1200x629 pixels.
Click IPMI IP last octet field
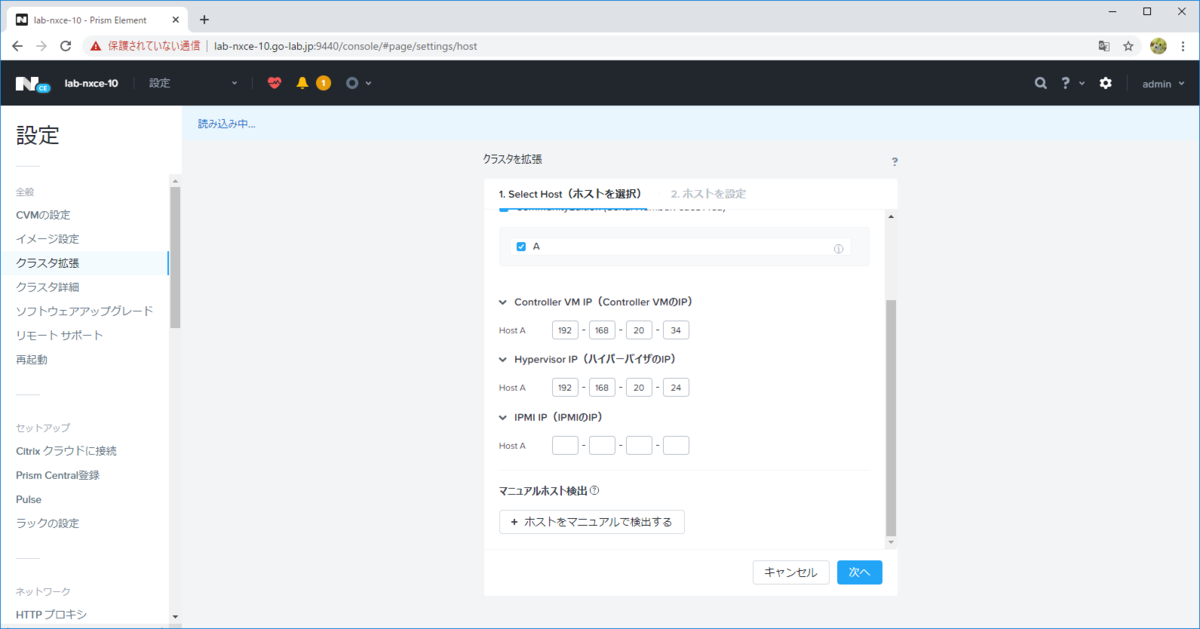pyautogui.click(x=676, y=445)
